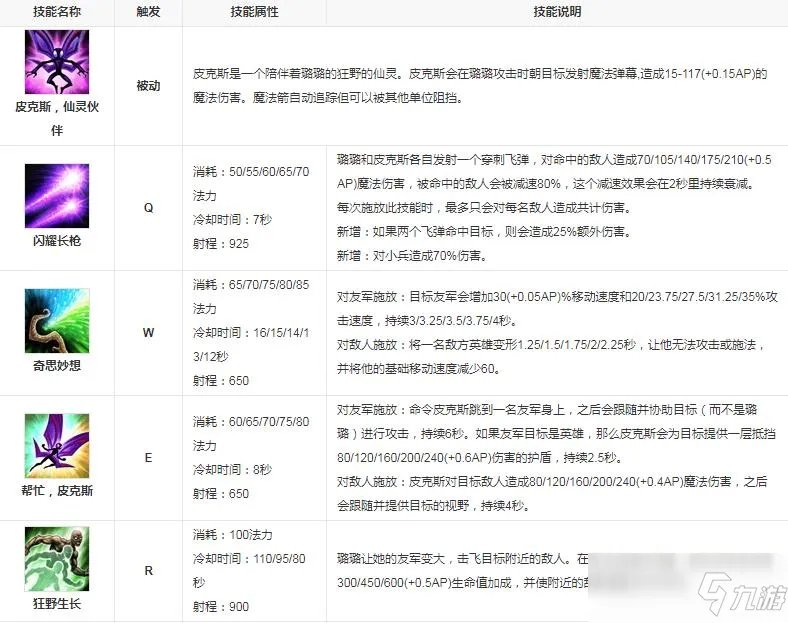Click 冷却时间:7秒 text
This screenshot has height=623, width=788.
click(232, 220)
